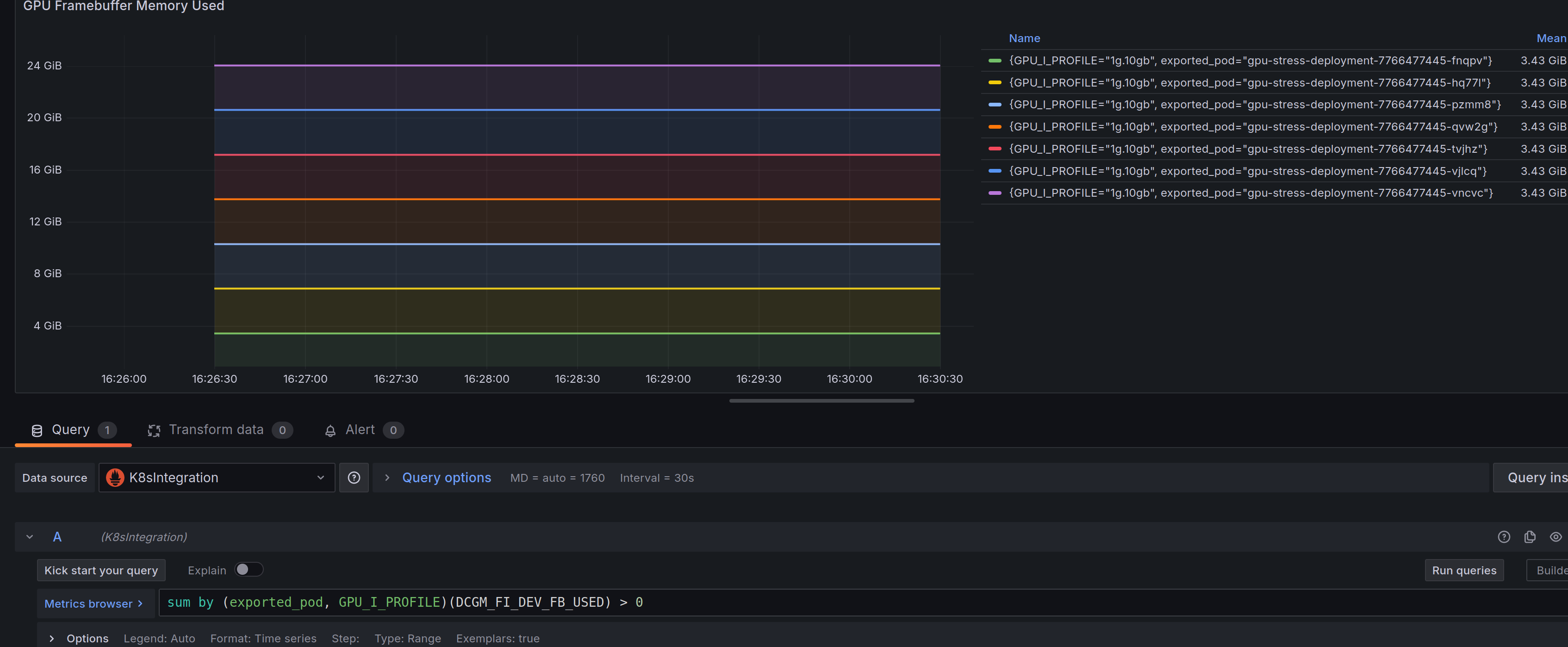This screenshot has width=1568, height=647.
Task: Click the Transform data tab icon
Action: click(154, 430)
